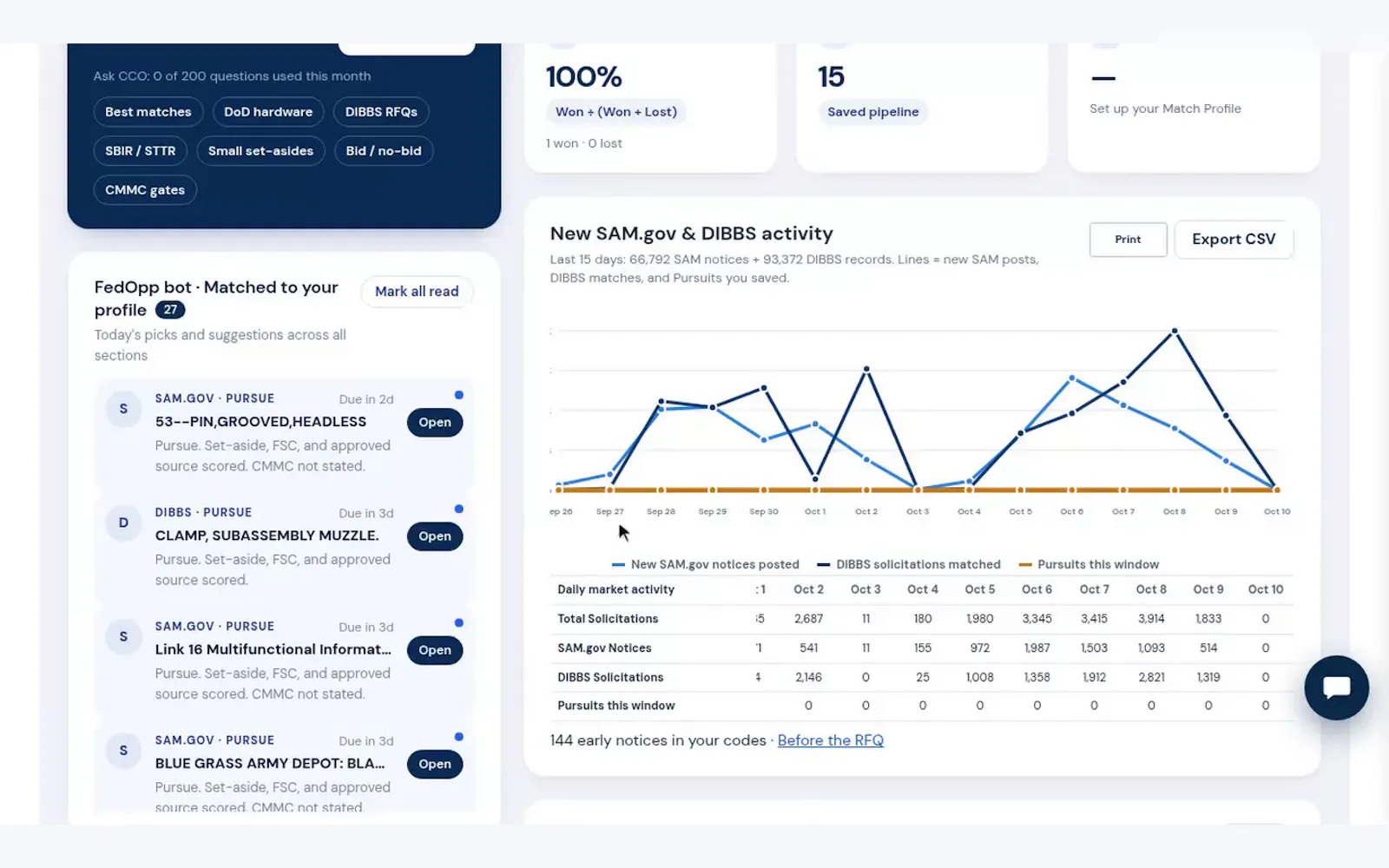Click the Saved pipeline badge

872,112
